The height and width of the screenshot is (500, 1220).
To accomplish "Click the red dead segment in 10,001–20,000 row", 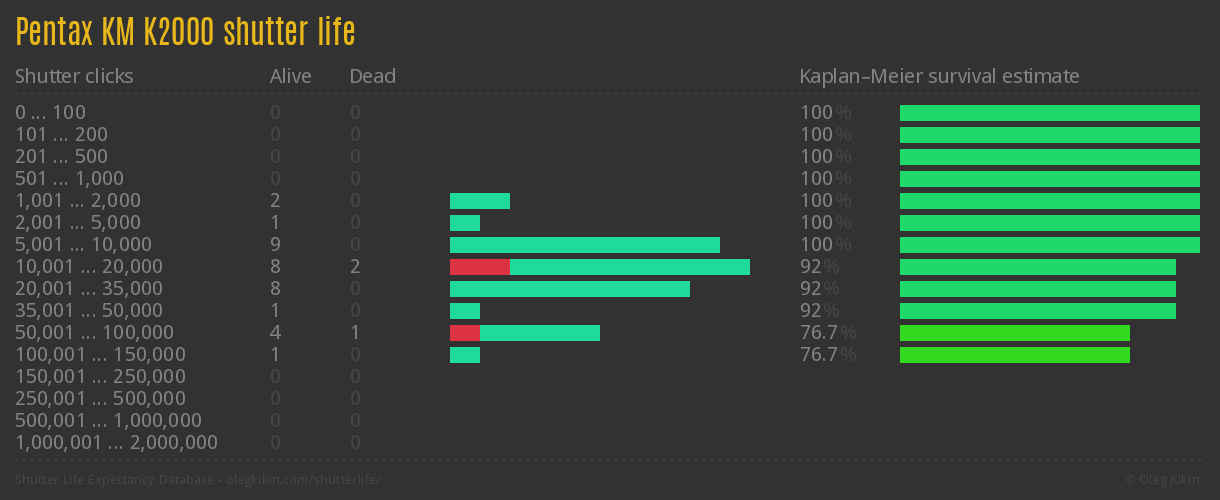I will point(479,267).
